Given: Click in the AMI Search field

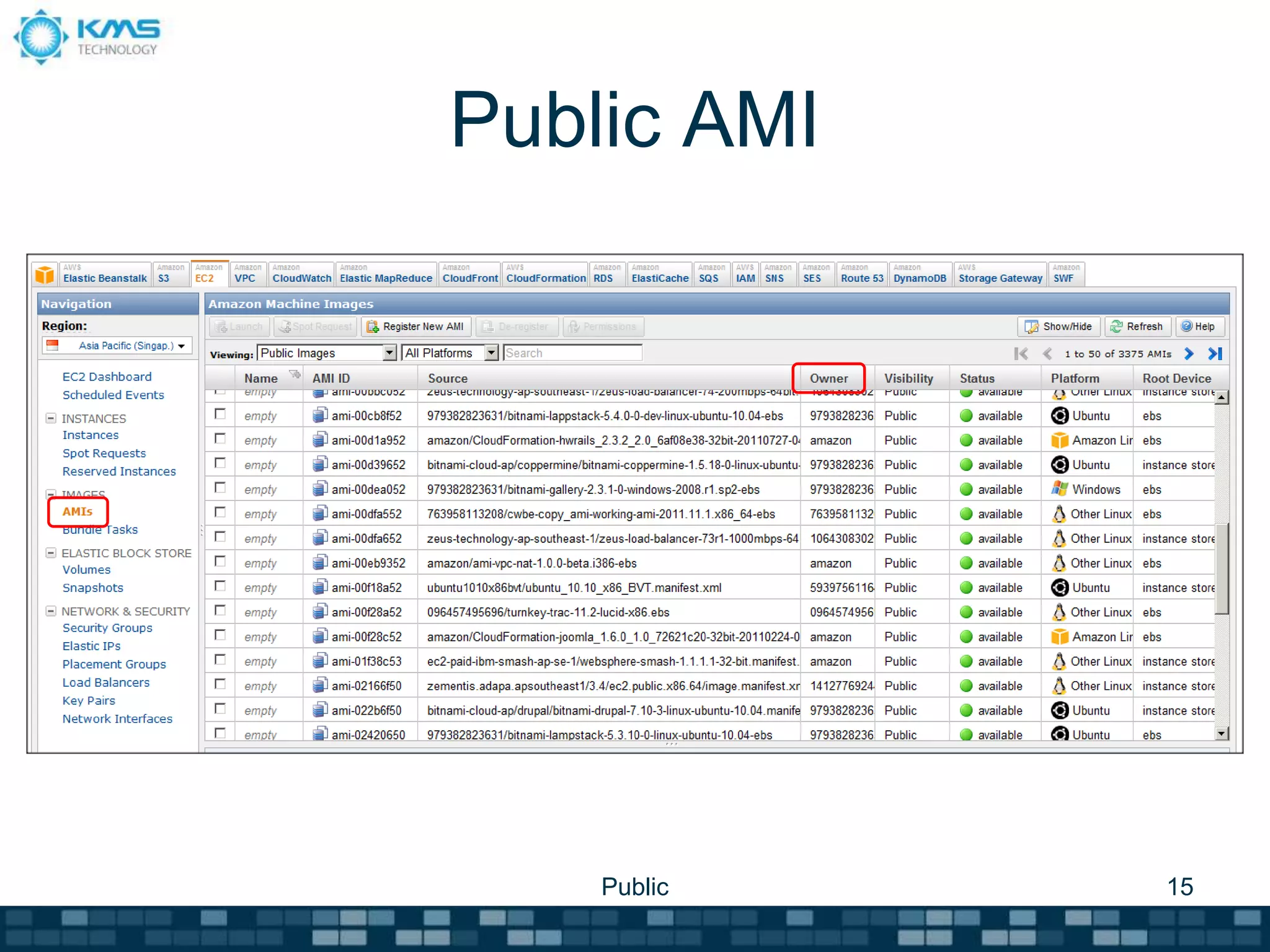Looking at the screenshot, I should coord(572,353).
